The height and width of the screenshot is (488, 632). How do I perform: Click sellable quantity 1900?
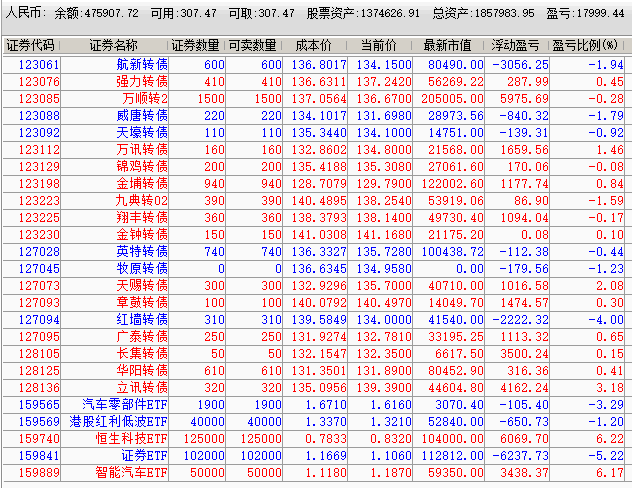click(x=268, y=405)
